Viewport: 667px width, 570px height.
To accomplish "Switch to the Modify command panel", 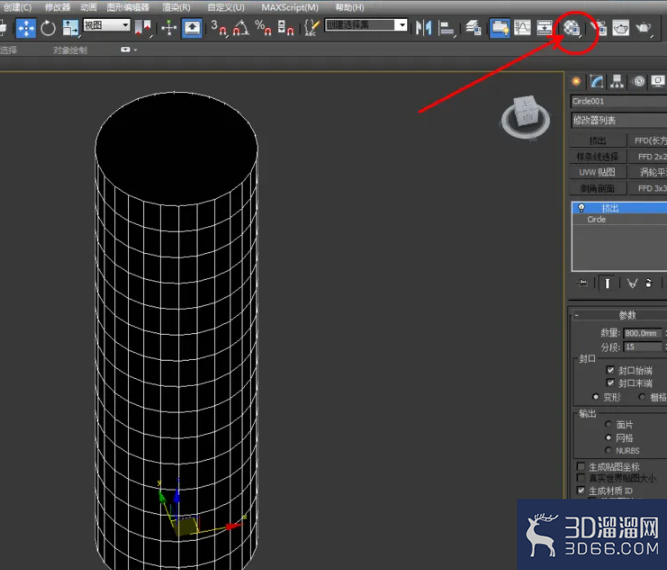I will (596, 81).
